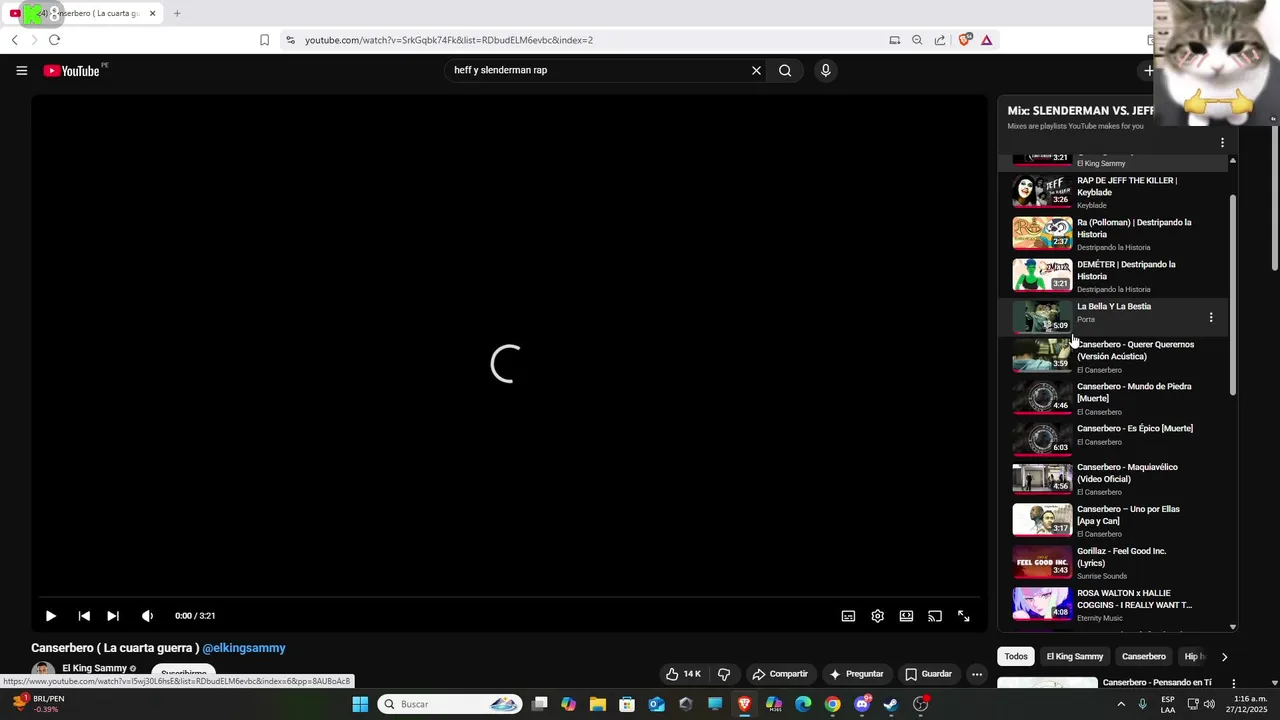Start voice search with microphone
The image size is (1280, 720).
pyautogui.click(x=825, y=70)
